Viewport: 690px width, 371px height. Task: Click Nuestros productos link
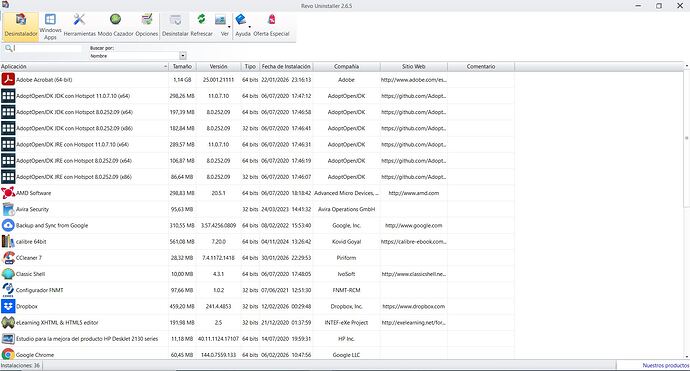tap(666, 365)
